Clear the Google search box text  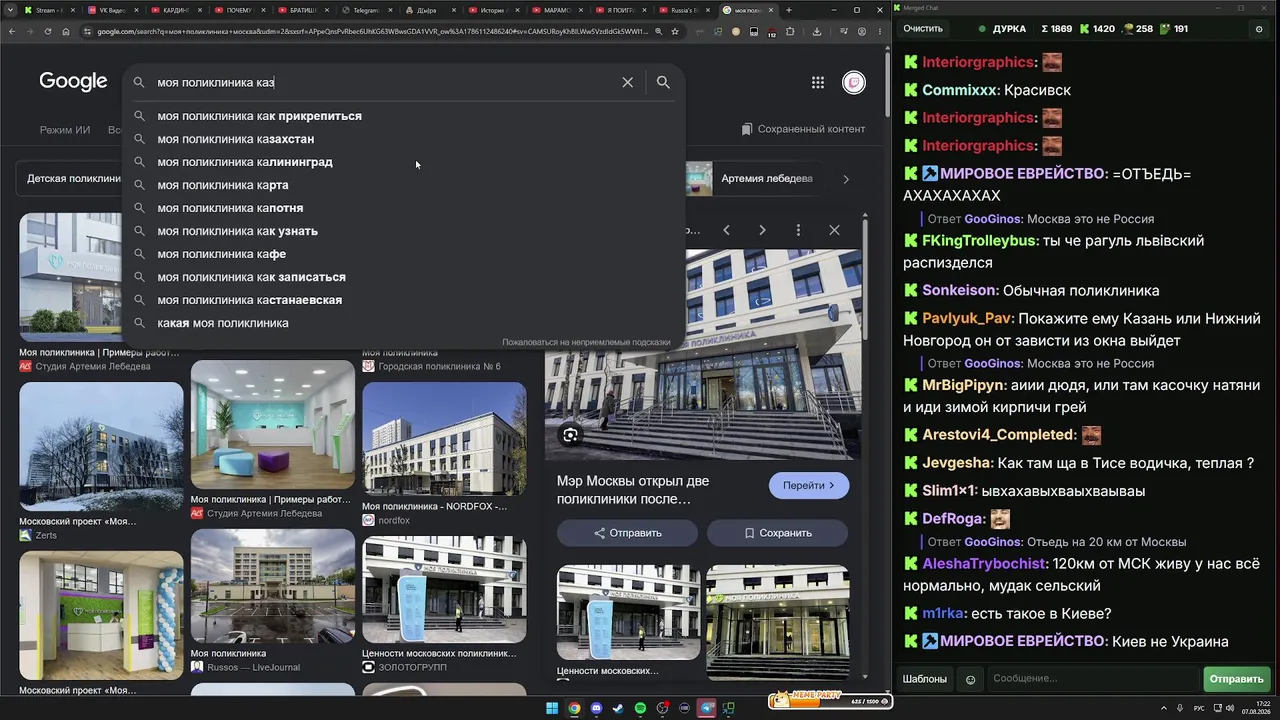point(627,82)
